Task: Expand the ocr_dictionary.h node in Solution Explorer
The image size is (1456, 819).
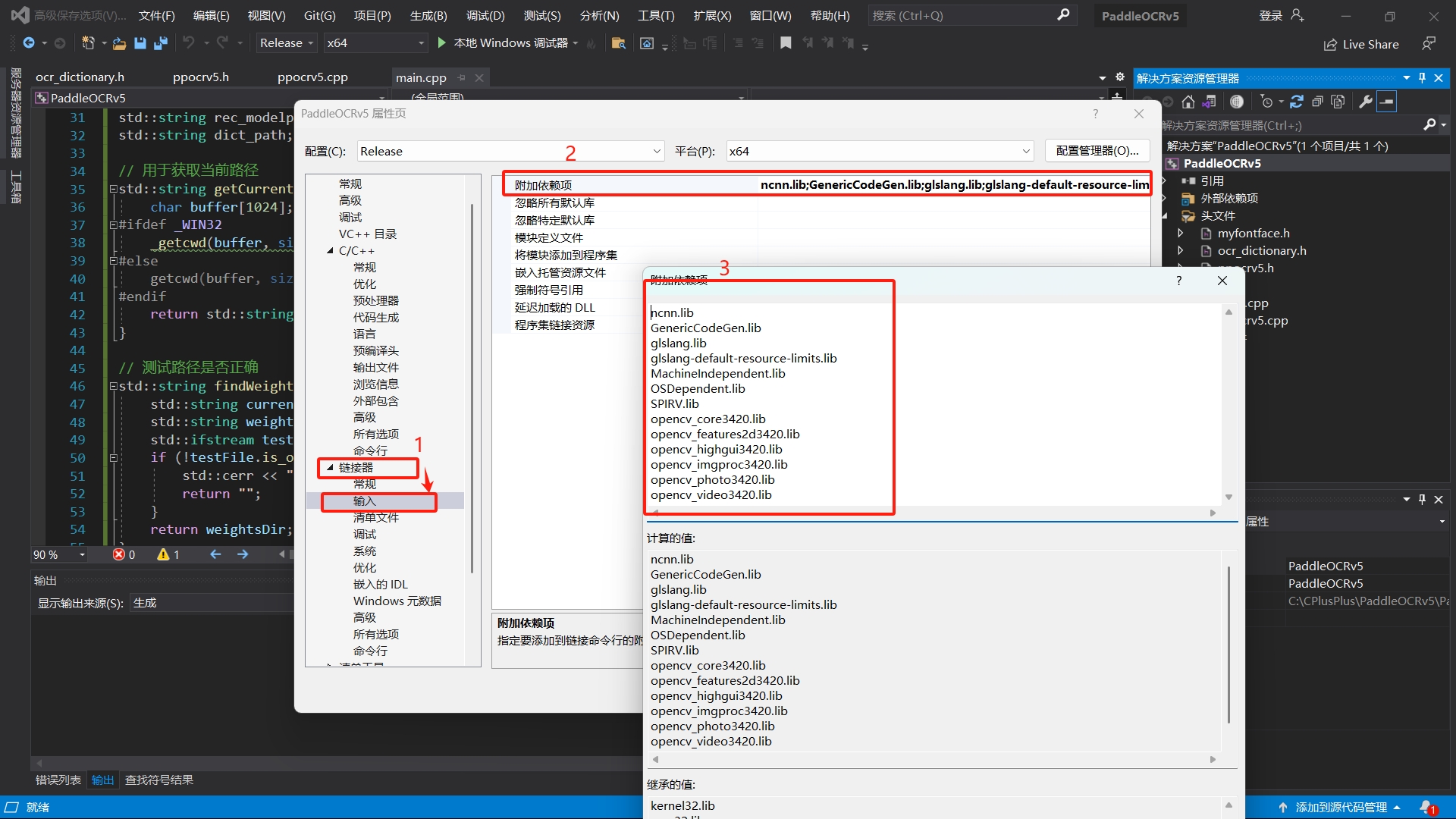Action: click(1180, 250)
